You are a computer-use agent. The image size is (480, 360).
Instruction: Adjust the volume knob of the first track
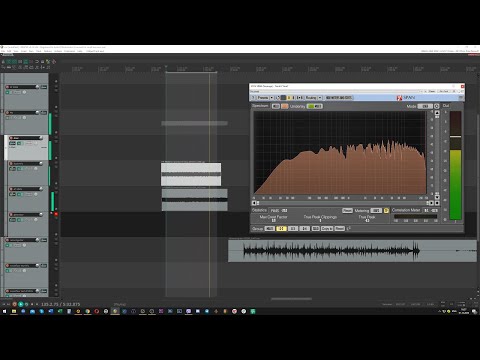37,87
